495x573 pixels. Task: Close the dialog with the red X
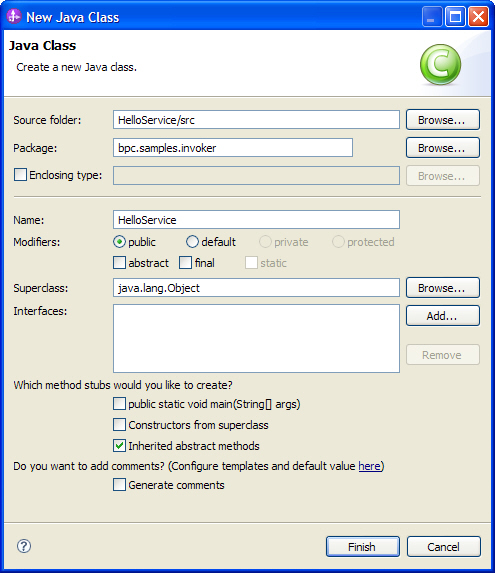tap(478, 17)
